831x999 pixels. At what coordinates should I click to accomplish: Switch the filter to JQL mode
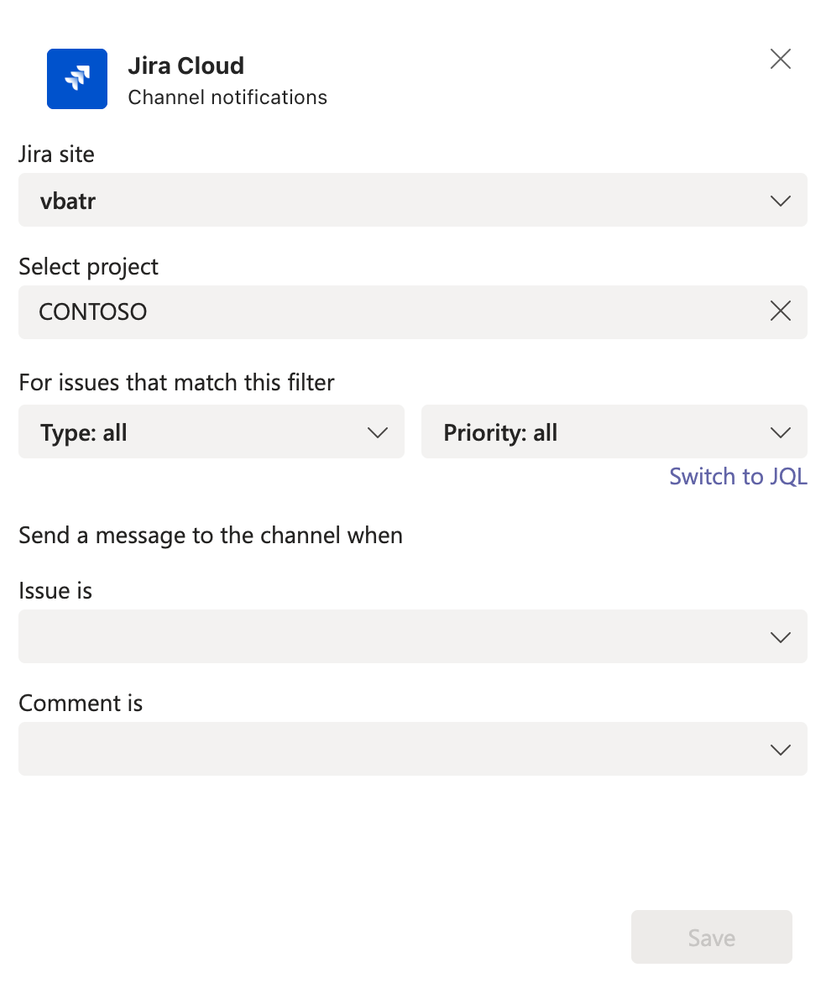point(738,476)
